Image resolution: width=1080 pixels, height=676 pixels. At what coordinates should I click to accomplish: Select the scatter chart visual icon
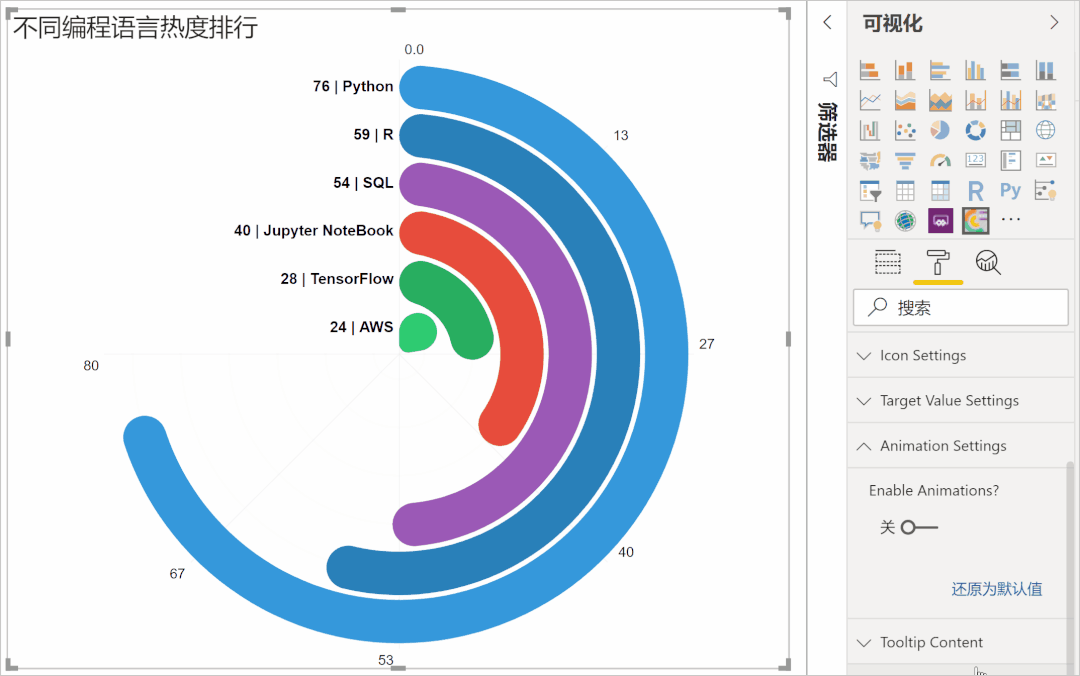905,130
